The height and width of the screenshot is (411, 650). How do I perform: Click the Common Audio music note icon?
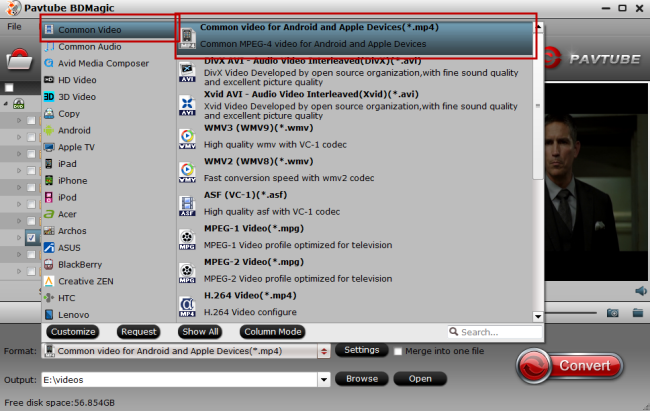coord(49,46)
